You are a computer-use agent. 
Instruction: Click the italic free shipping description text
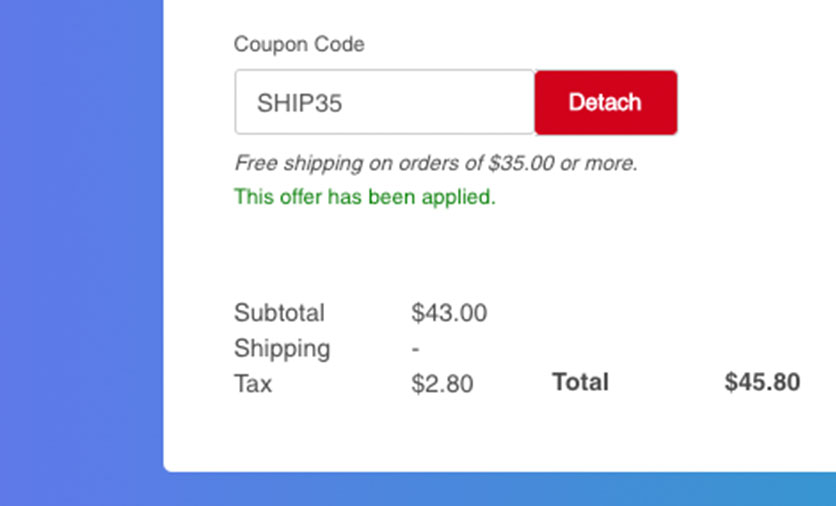coord(435,163)
